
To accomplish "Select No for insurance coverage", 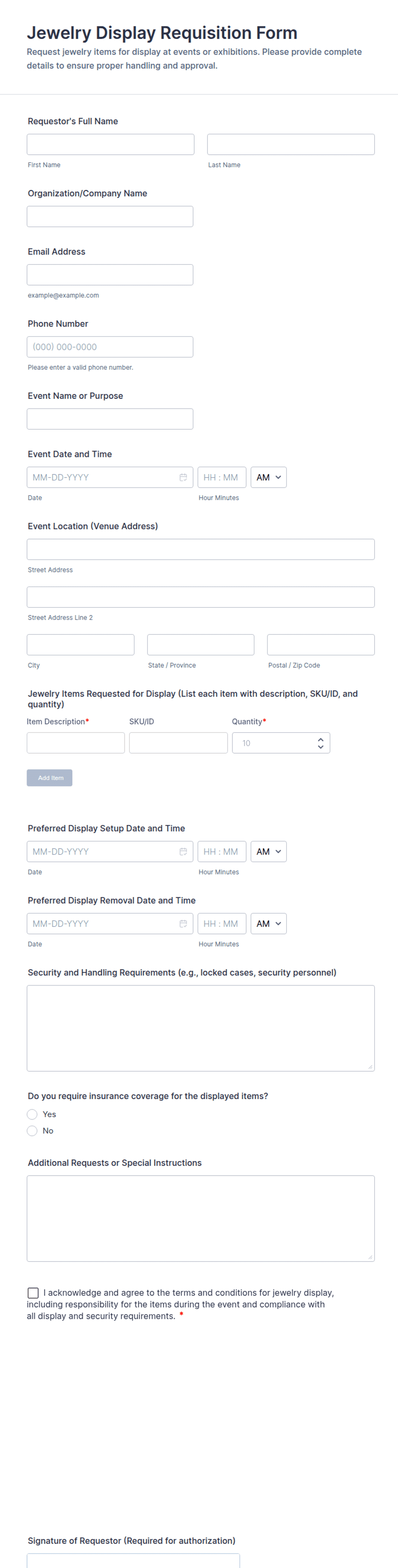I will 32,1130.
